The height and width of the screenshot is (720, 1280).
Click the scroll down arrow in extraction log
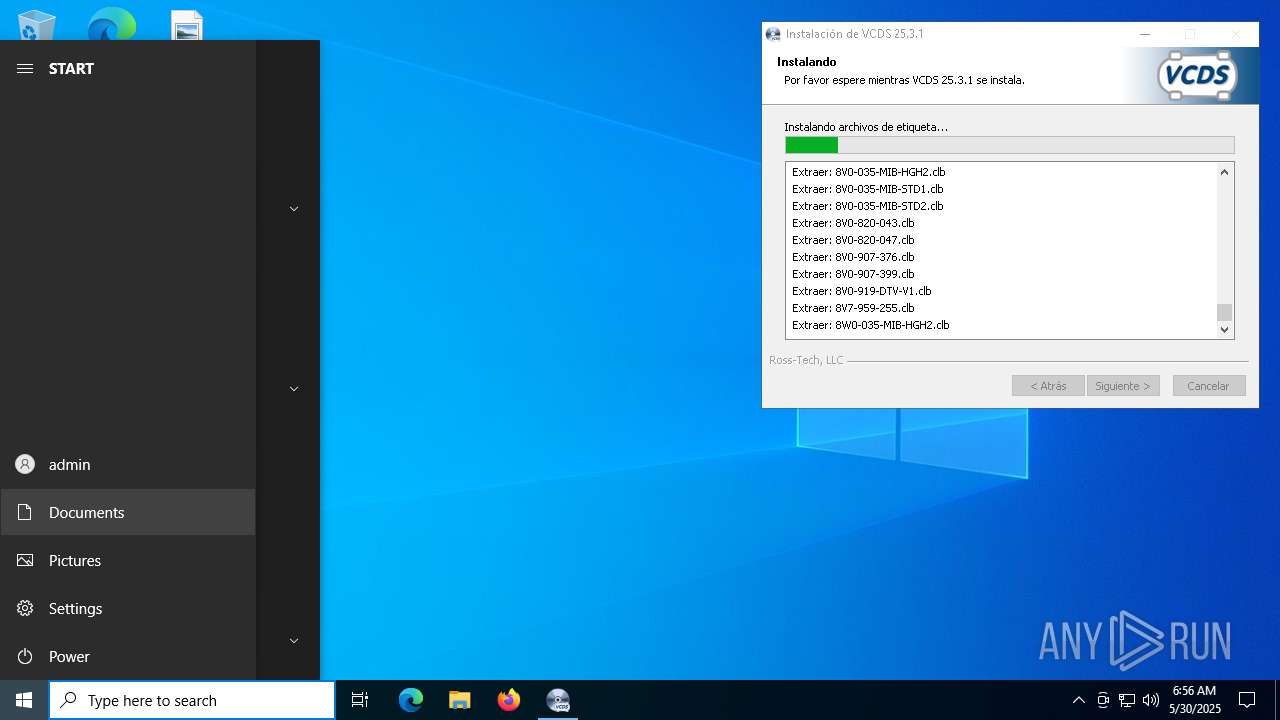(1224, 329)
